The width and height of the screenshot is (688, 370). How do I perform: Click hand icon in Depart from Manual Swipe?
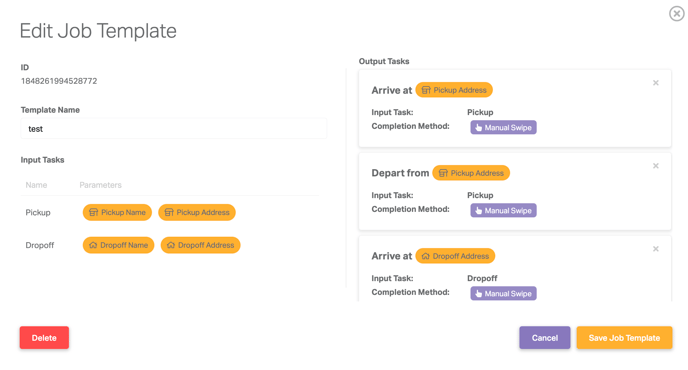[x=478, y=211]
